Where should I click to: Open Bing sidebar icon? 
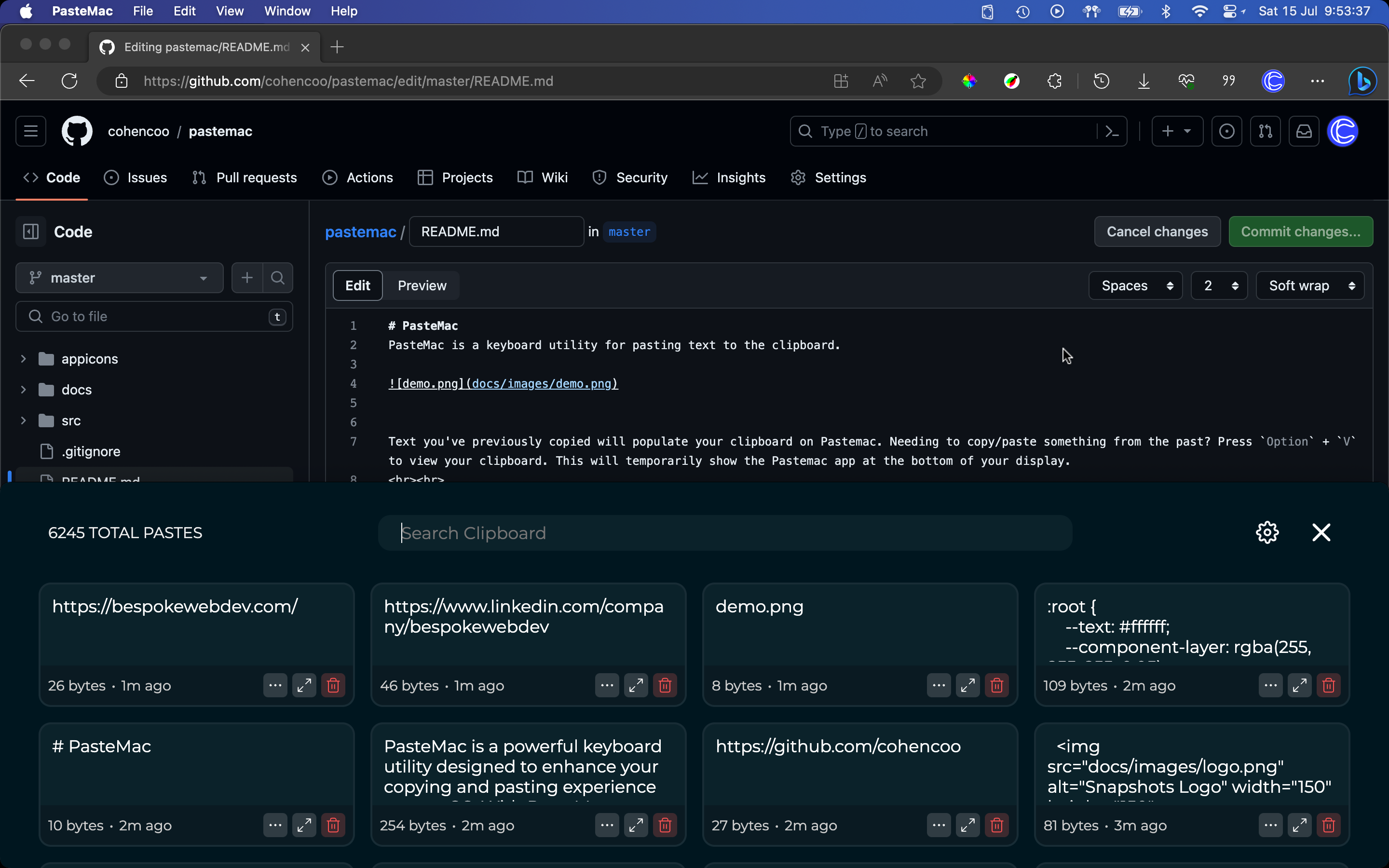click(x=1362, y=81)
